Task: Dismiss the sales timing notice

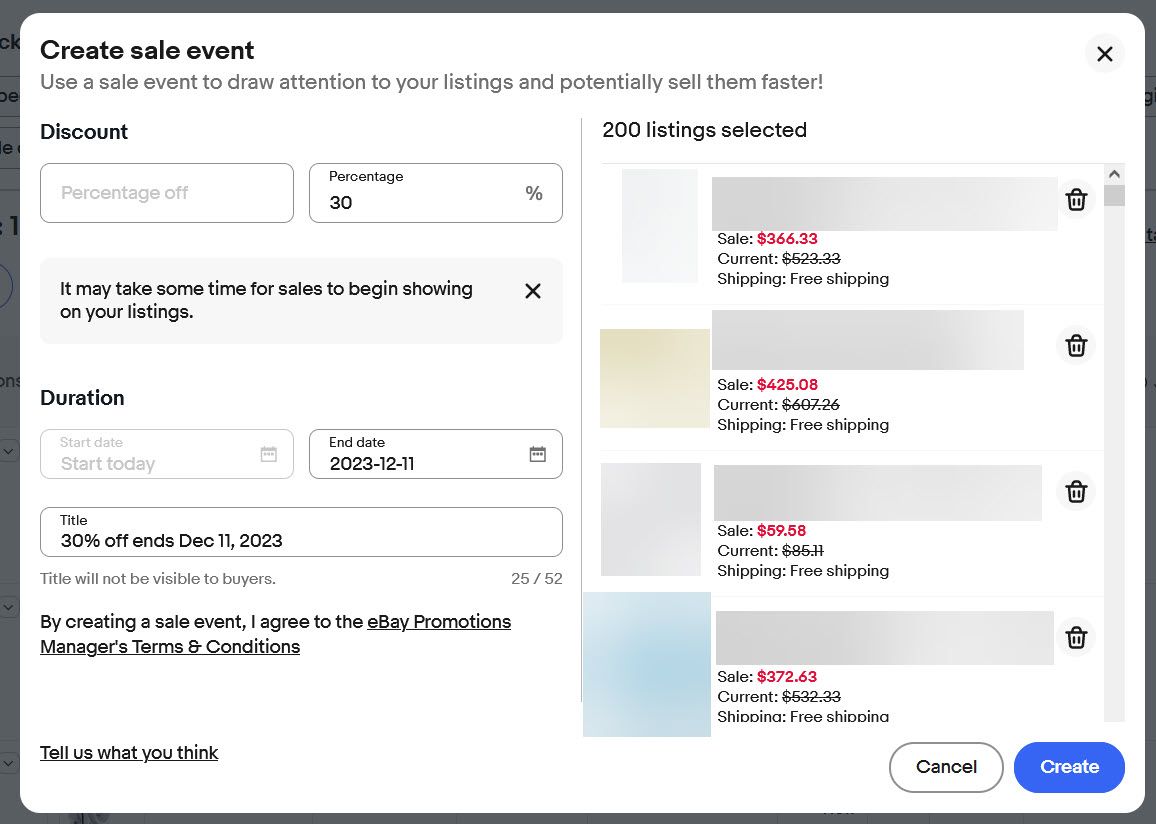Action: (533, 291)
